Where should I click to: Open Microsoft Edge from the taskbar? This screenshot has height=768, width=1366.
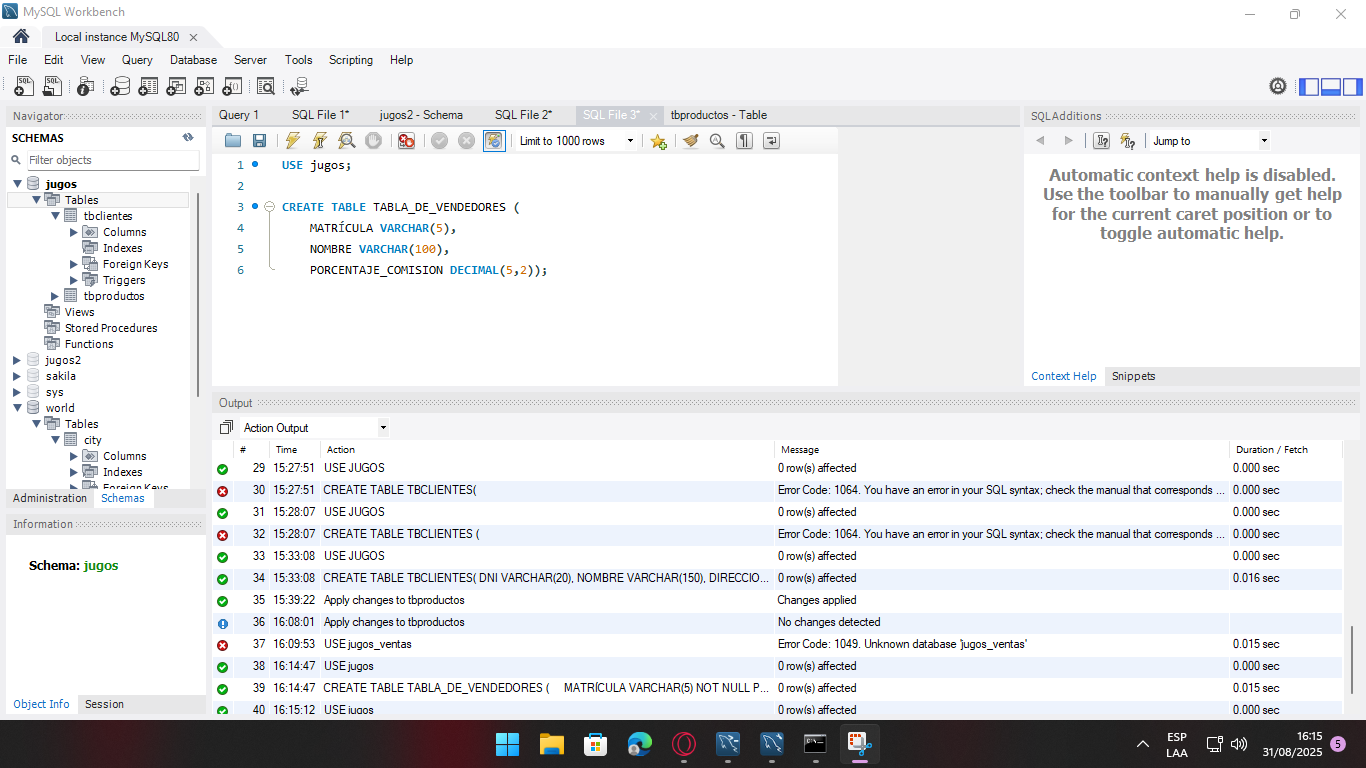click(x=639, y=744)
